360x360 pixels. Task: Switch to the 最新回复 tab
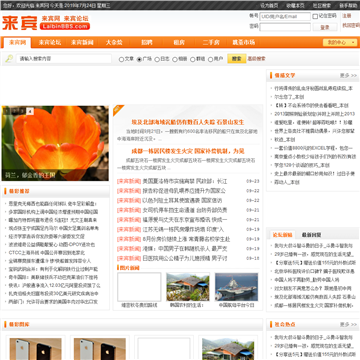(312, 235)
